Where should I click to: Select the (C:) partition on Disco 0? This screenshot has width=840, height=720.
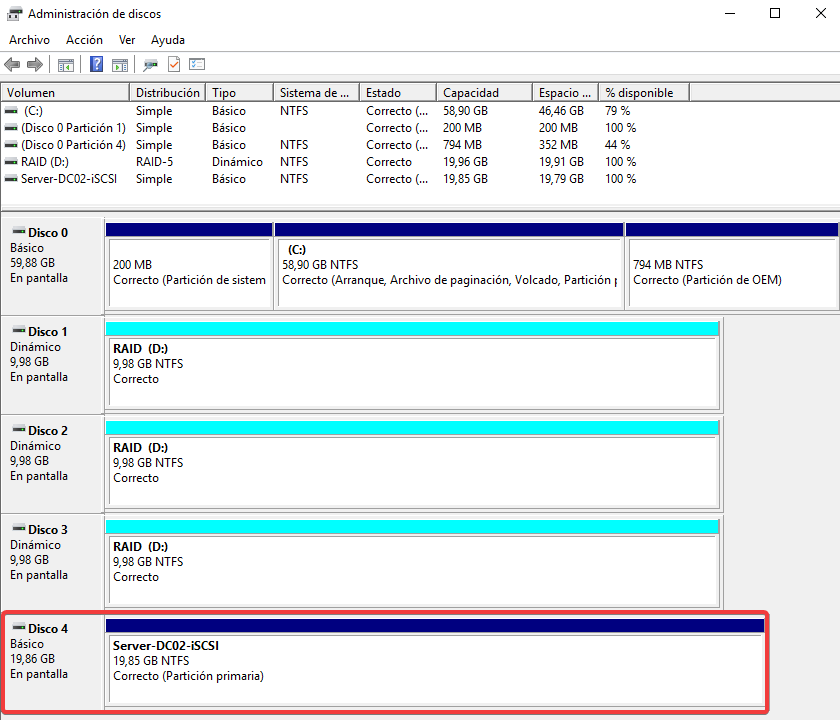pos(448,265)
